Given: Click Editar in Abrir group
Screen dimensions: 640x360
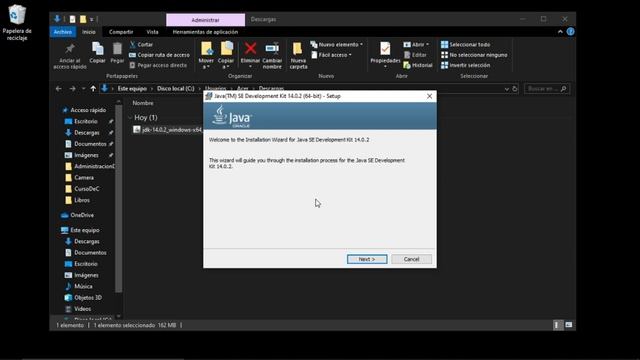Looking at the screenshot, I should pos(415,55).
